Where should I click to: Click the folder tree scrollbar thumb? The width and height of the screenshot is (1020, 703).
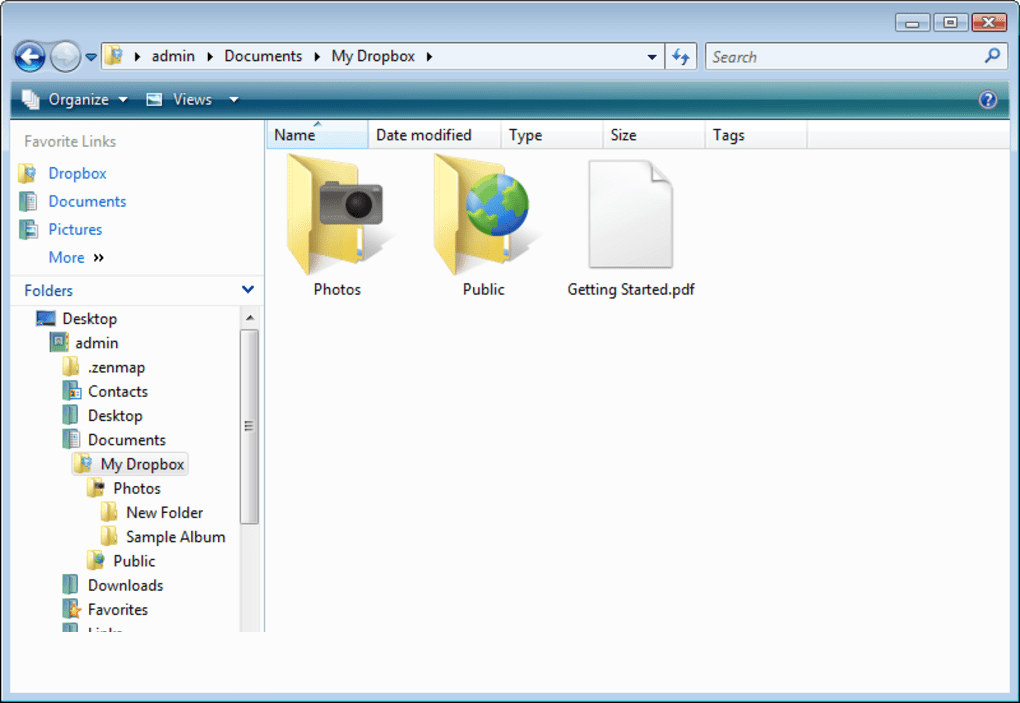[x=249, y=426]
